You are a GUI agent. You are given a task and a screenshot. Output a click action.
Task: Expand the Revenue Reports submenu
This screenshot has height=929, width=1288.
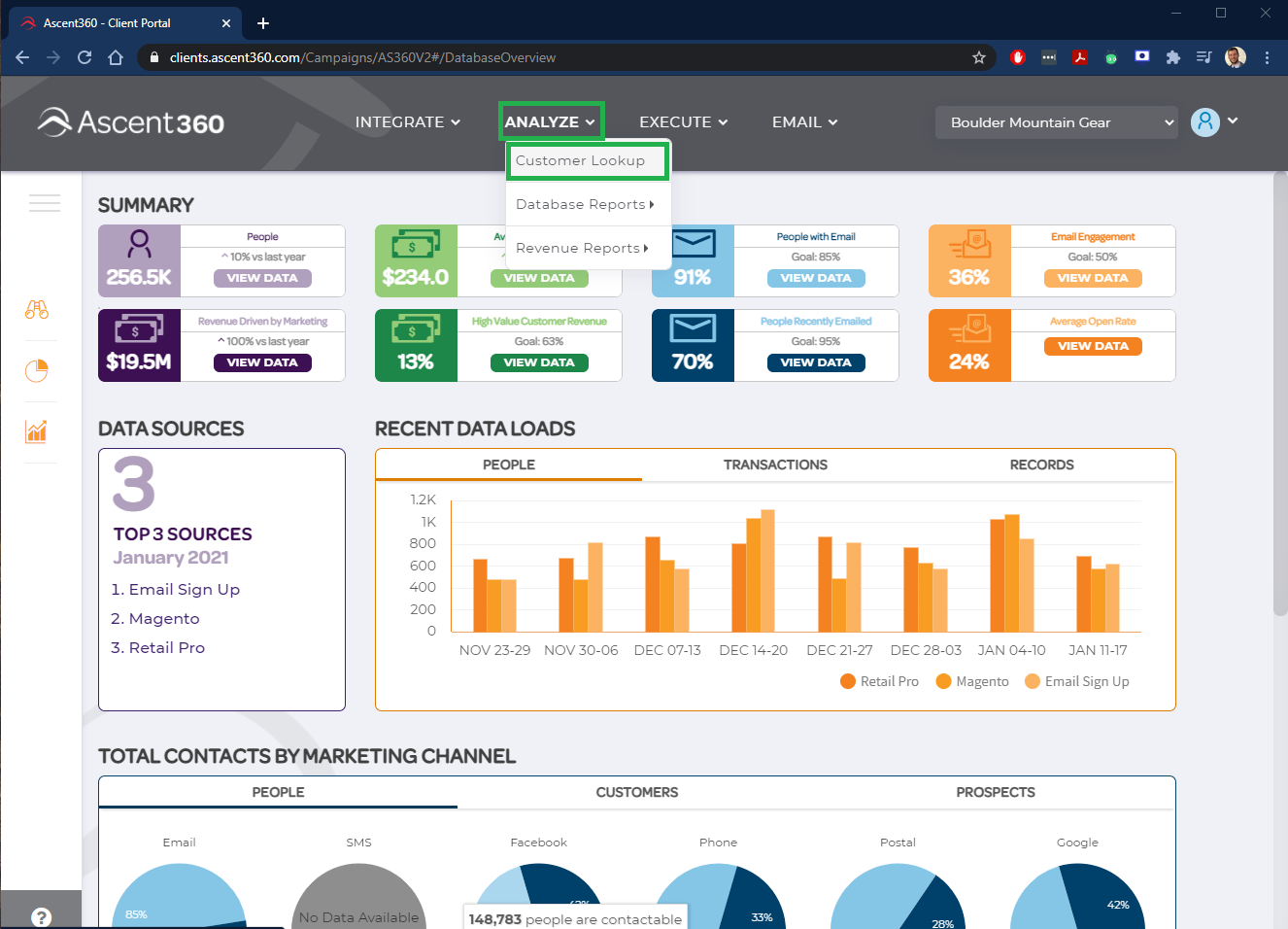(588, 248)
